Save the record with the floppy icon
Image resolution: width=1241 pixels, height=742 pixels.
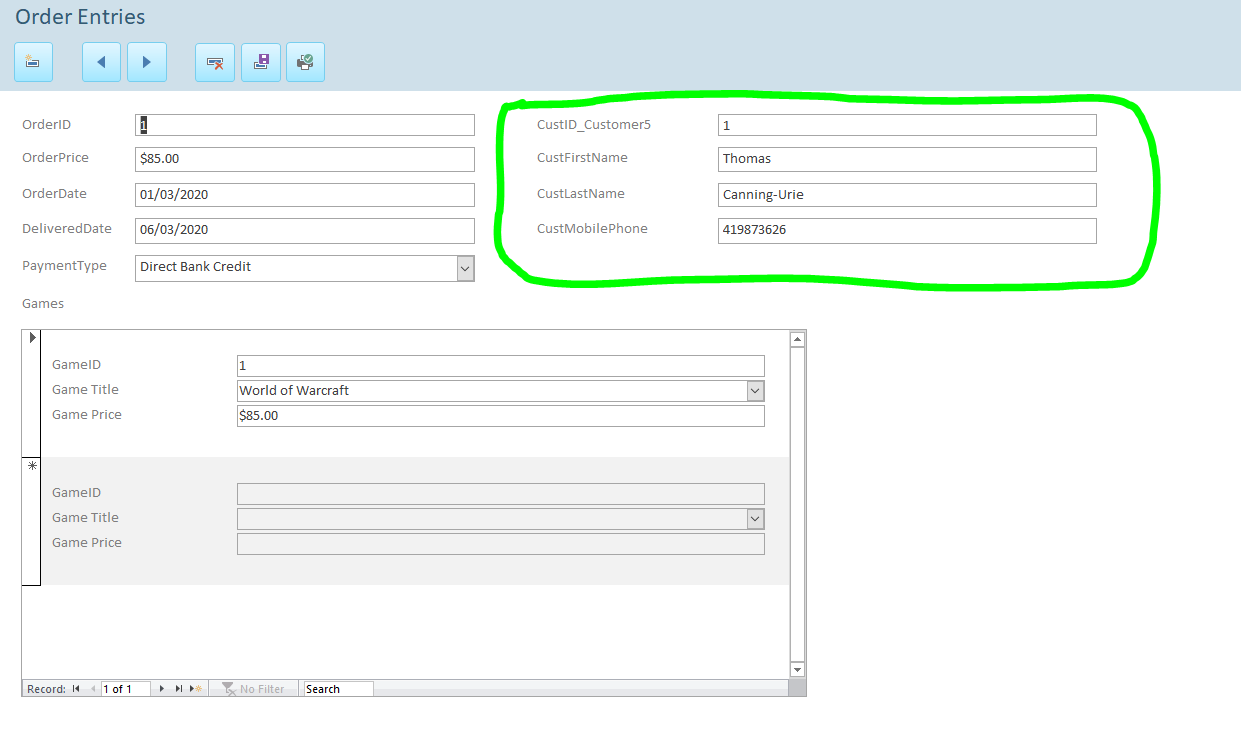261,62
